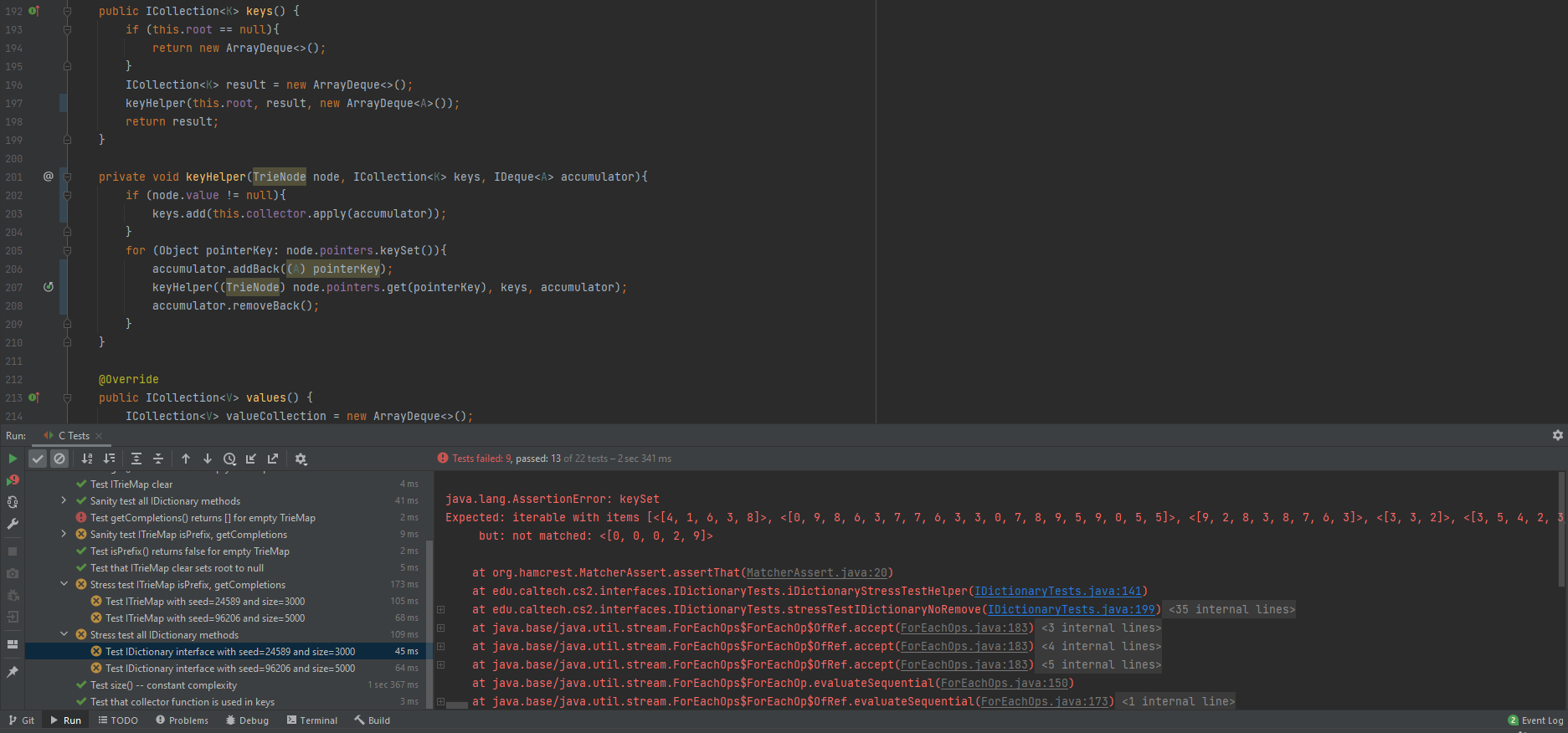Viewport: 1568px width, 733px height.
Task: Collapse all test tree nodes
Action: [x=157, y=459]
